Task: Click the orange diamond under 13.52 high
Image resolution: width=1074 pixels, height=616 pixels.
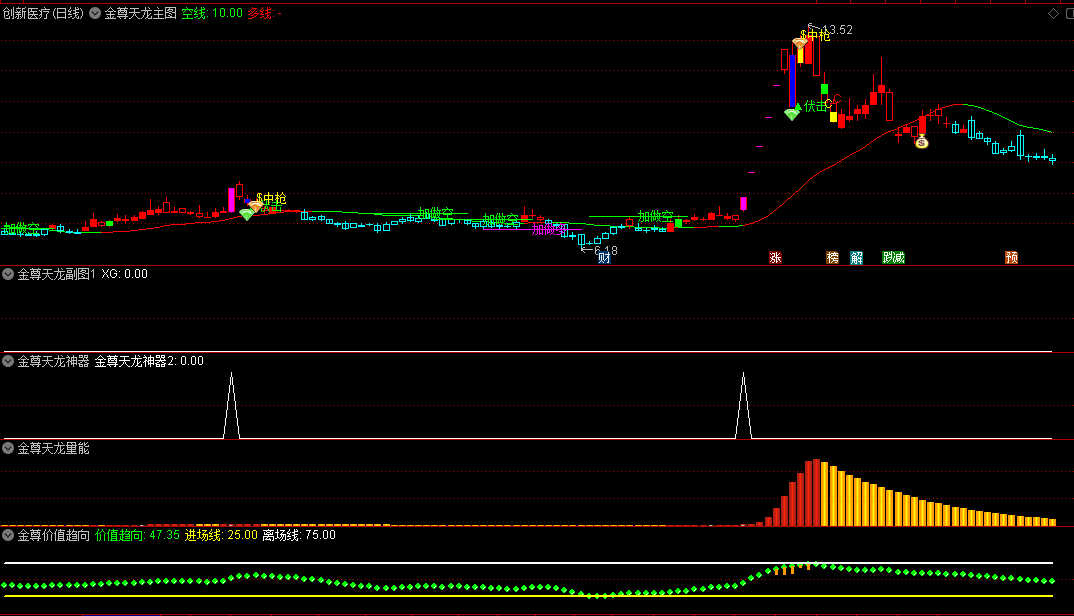Action: (x=799, y=43)
